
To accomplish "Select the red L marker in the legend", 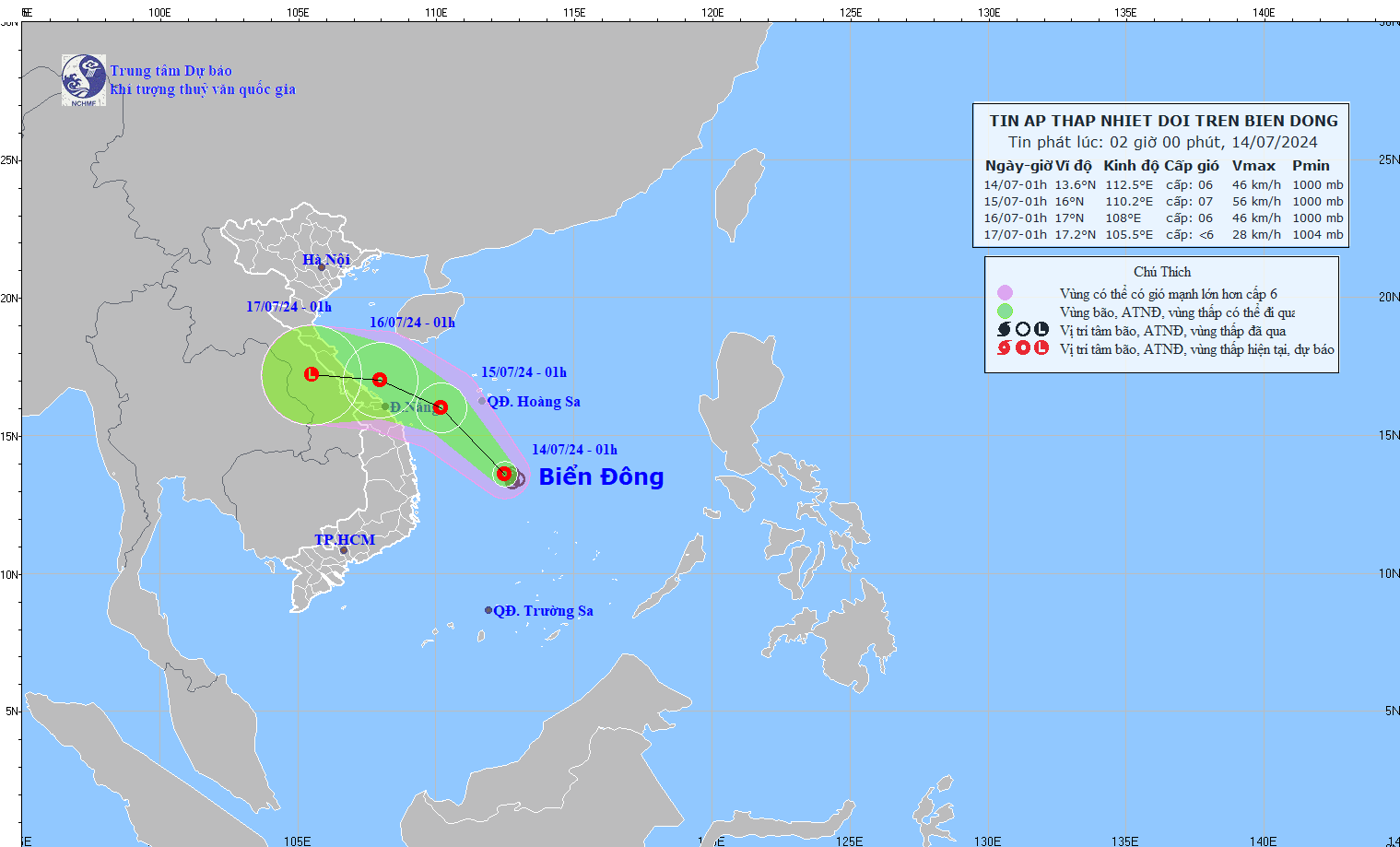I will (x=1043, y=348).
